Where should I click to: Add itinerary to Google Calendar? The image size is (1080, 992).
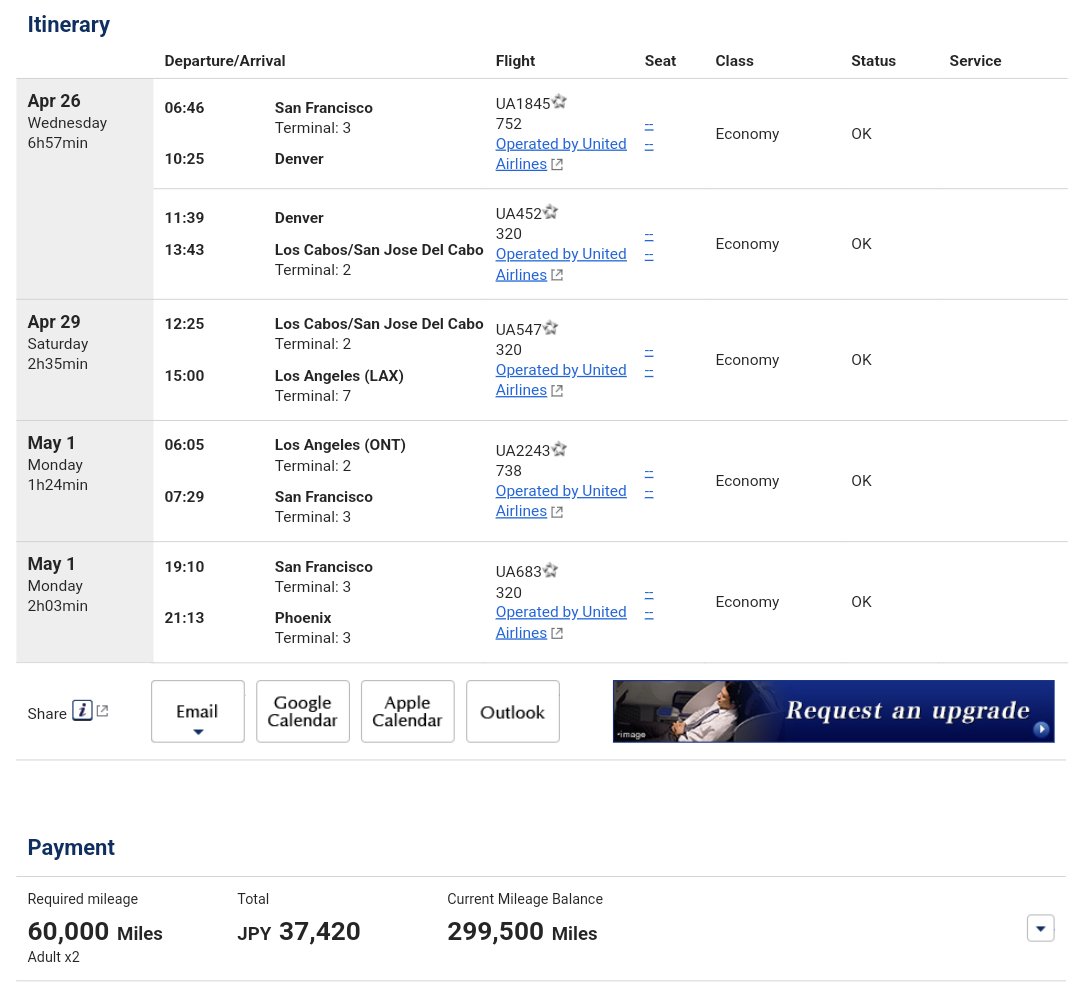click(x=302, y=712)
